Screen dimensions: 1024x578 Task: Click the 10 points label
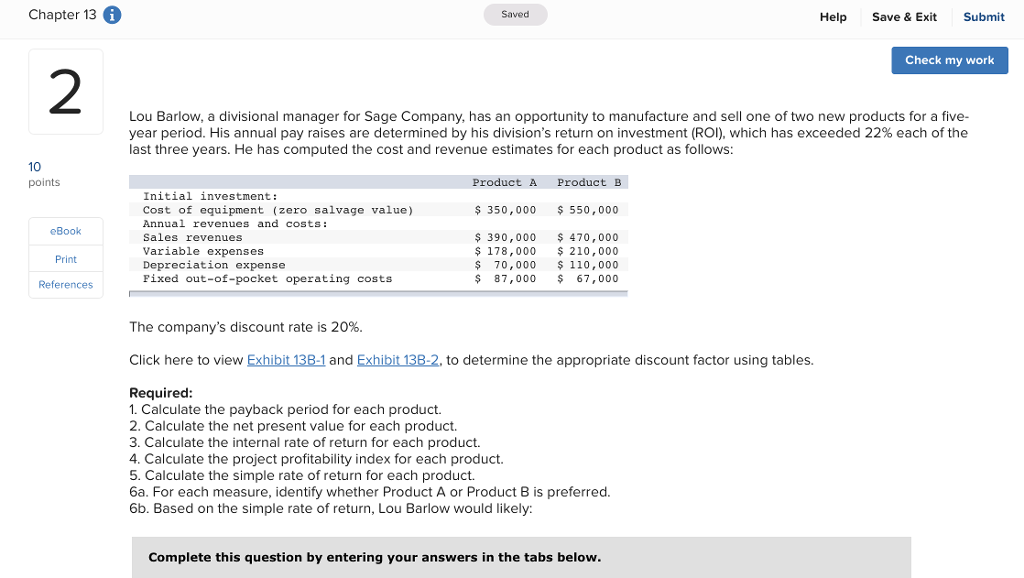[43, 174]
